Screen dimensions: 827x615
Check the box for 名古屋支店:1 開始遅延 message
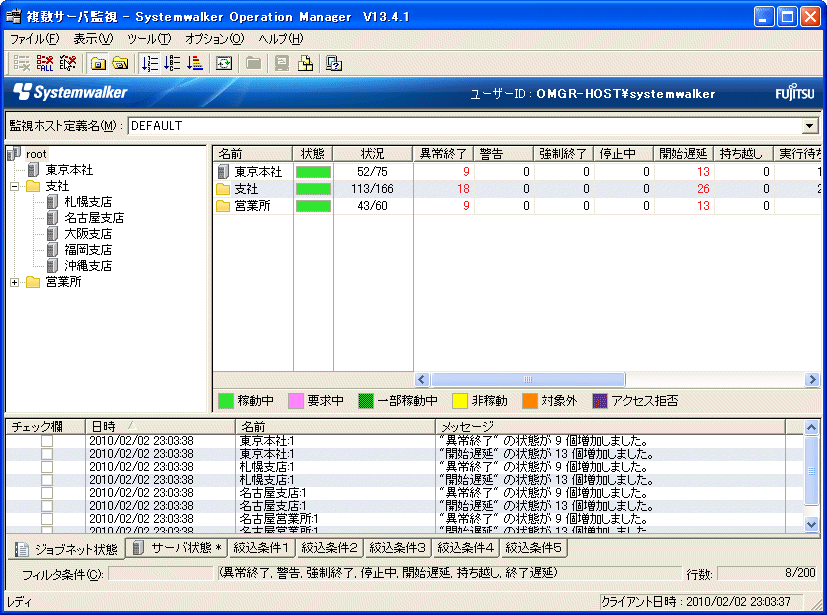coord(47,506)
